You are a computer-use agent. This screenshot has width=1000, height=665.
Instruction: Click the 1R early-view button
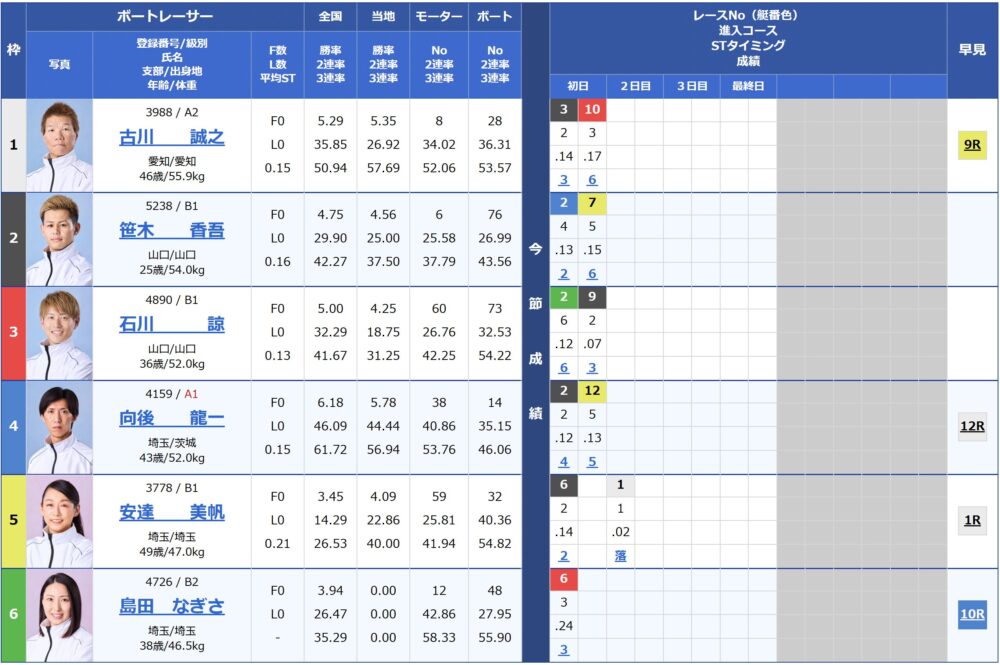click(x=972, y=520)
